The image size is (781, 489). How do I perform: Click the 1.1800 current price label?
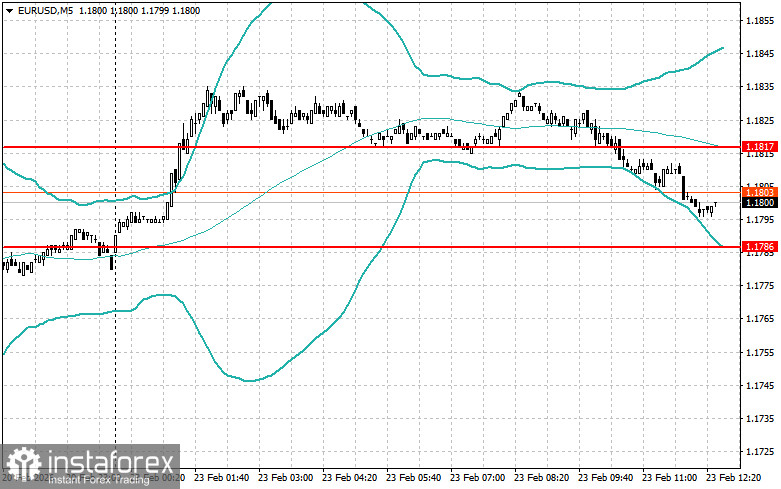click(x=760, y=203)
